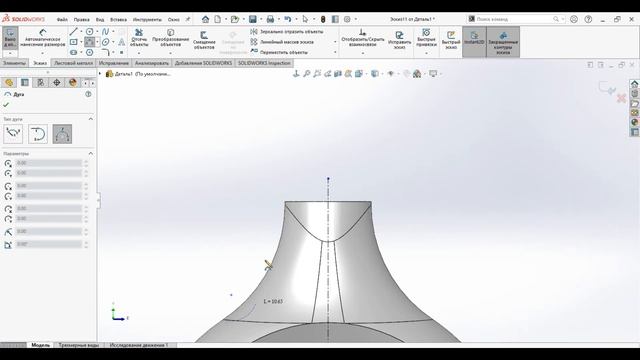Select the 3 Point Arc type
Screen dimensions: 640x360
(62, 133)
